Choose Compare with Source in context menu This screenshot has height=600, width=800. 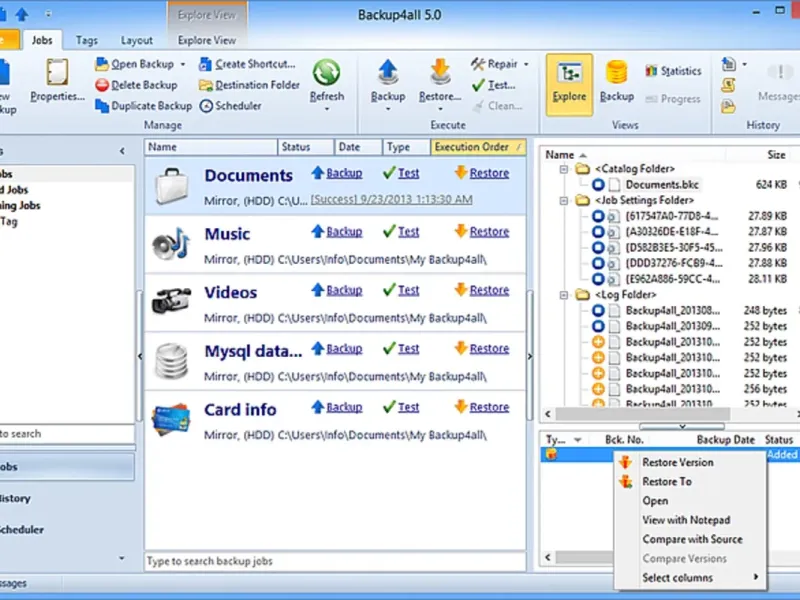tap(691, 539)
